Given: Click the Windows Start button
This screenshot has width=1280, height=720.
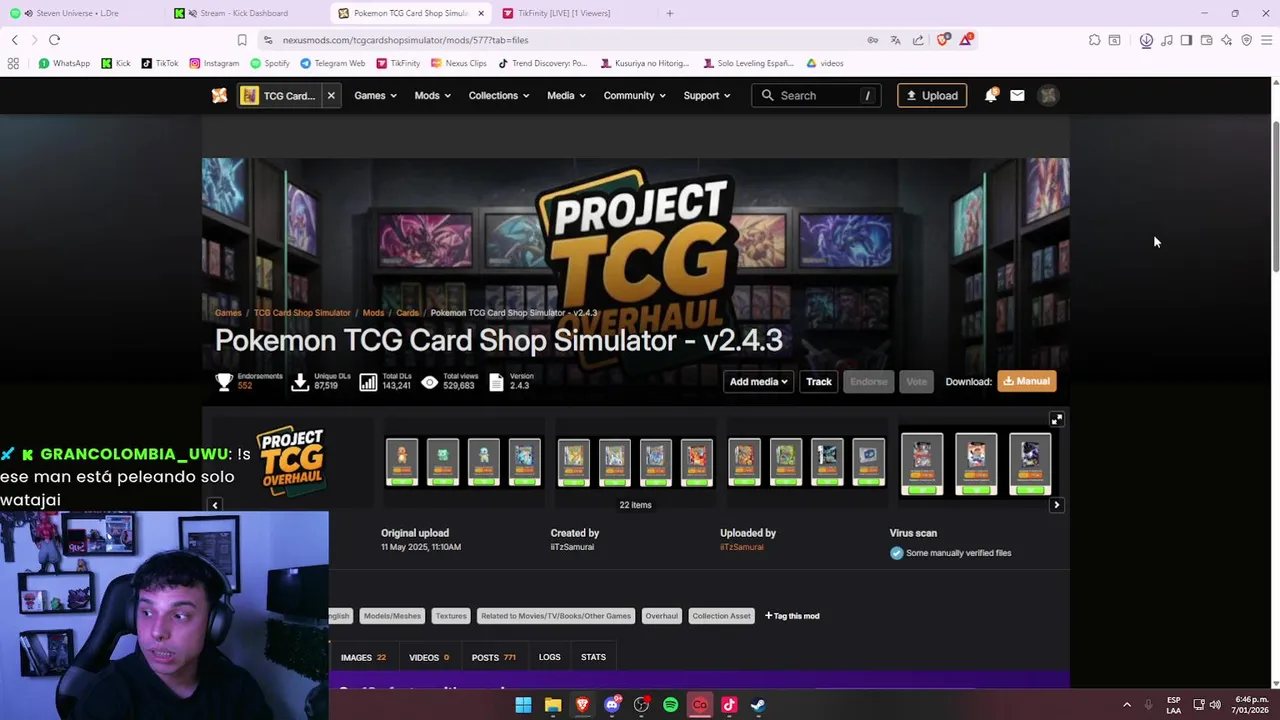Looking at the screenshot, I should click(x=523, y=705).
